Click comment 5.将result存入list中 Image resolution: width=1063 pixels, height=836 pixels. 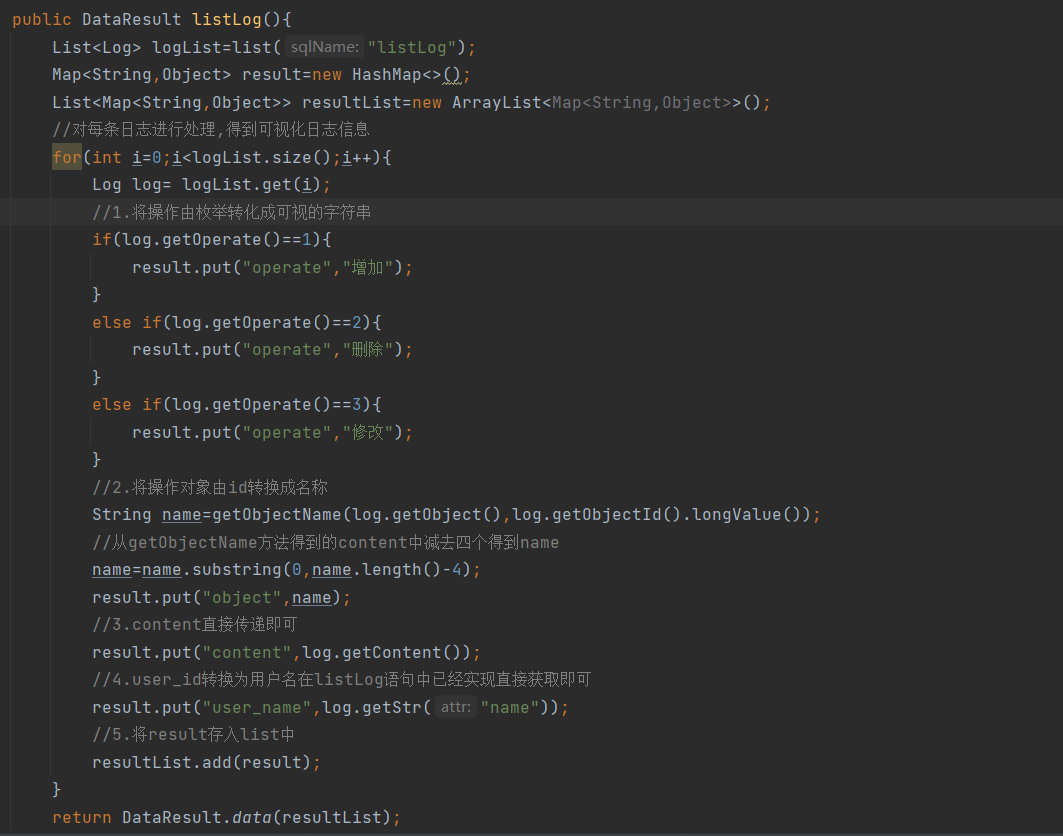tap(193, 734)
